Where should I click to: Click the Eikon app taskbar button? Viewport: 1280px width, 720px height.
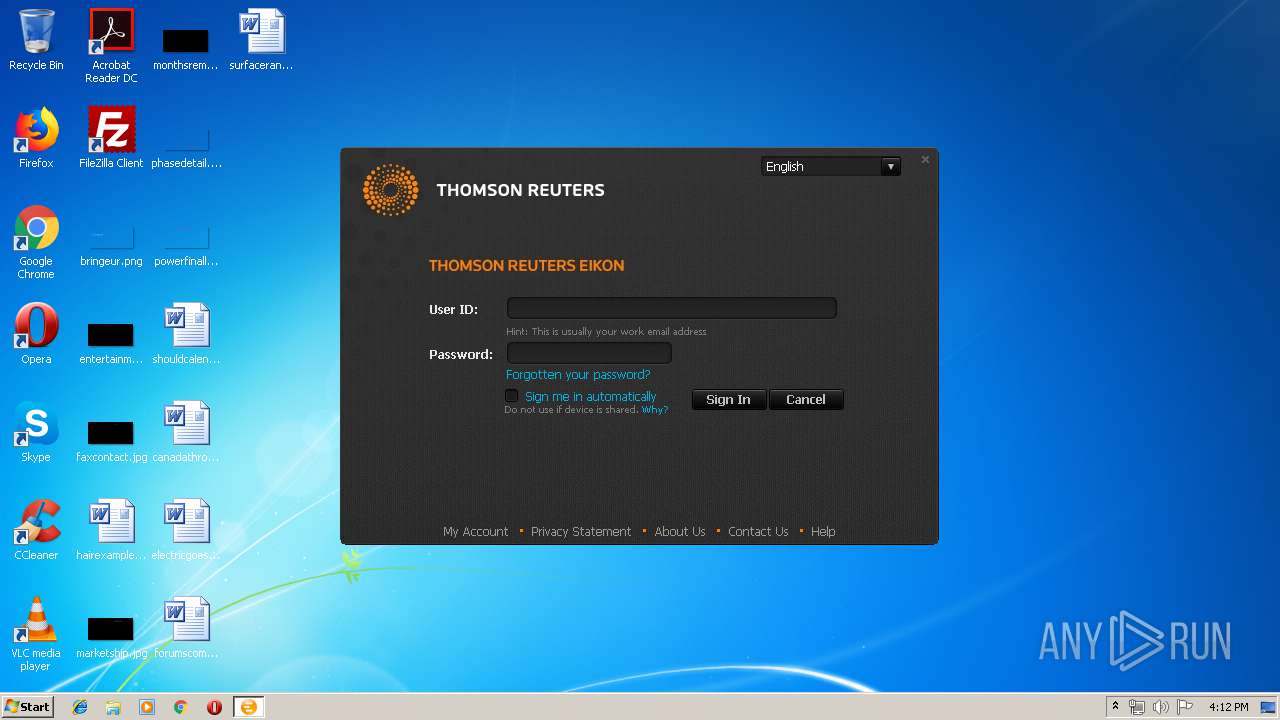[x=248, y=707]
